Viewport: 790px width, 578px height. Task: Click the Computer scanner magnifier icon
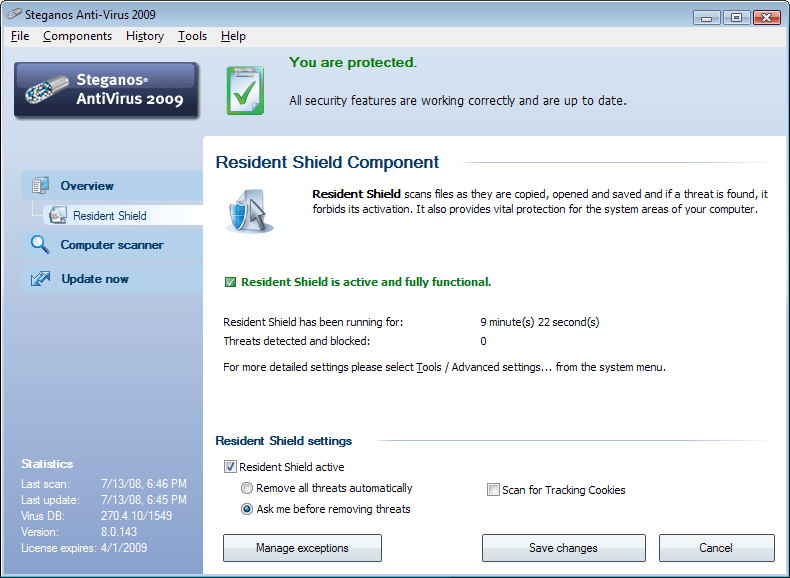click(40, 244)
